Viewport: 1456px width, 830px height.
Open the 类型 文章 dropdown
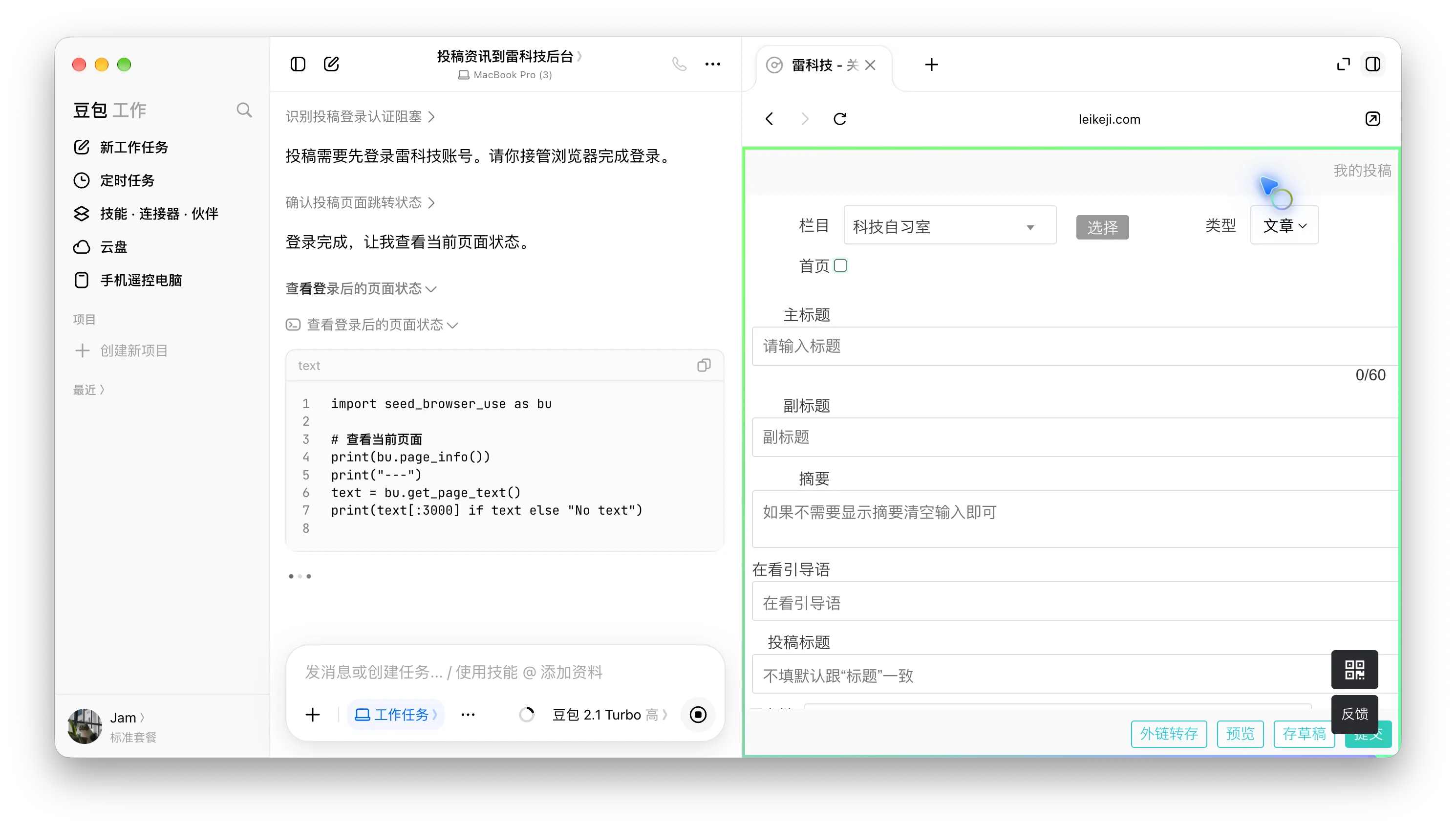[x=1284, y=226]
